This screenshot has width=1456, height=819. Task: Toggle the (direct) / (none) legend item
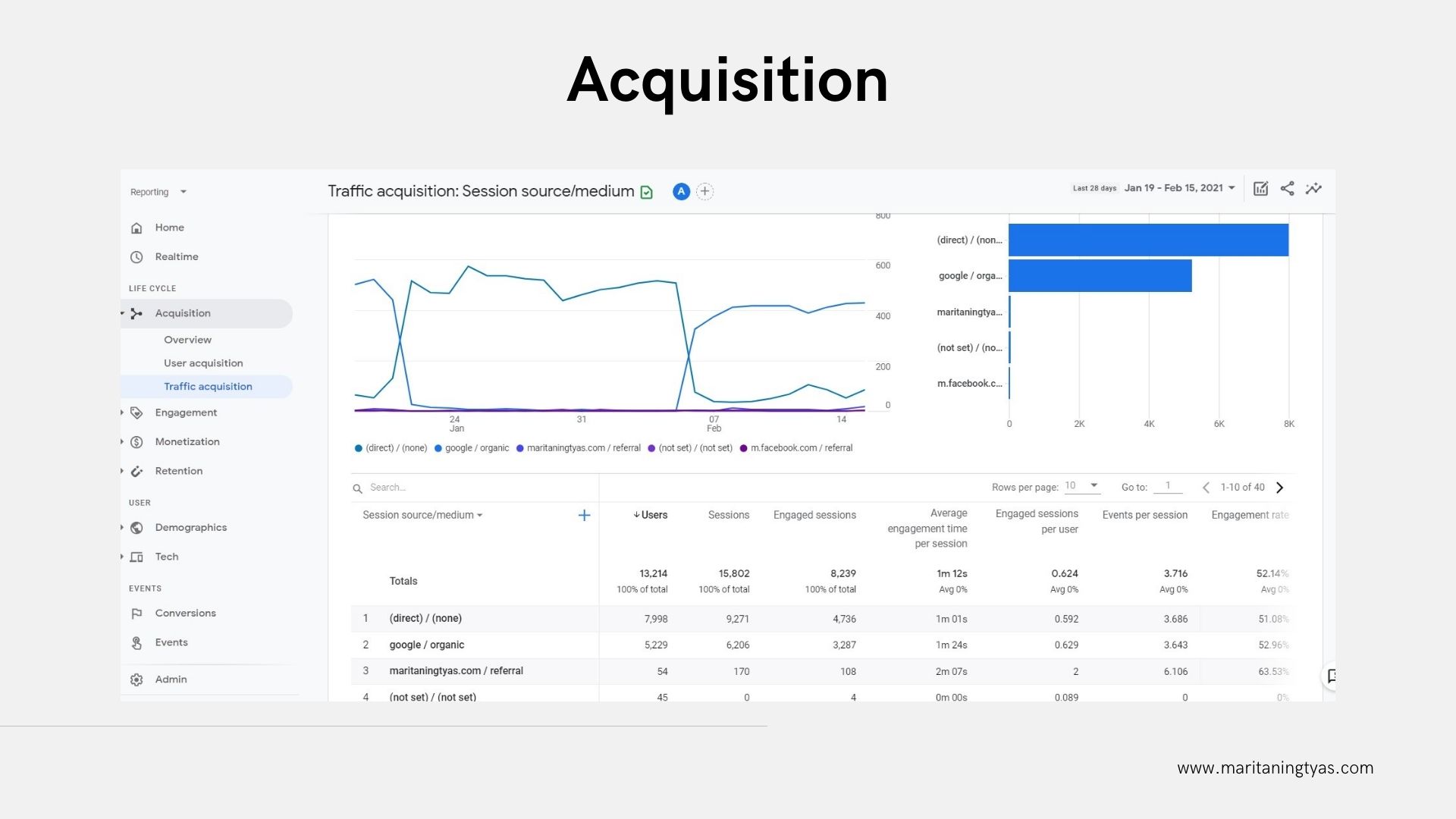(x=391, y=448)
